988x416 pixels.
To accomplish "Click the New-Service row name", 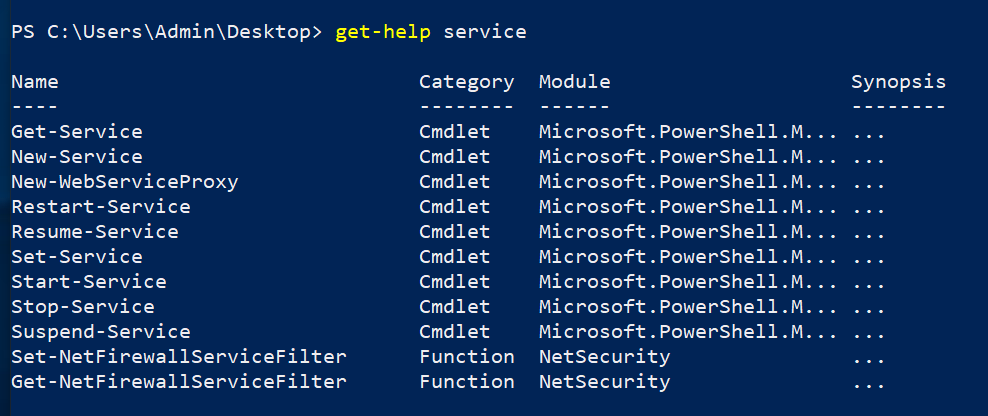I will (77, 157).
